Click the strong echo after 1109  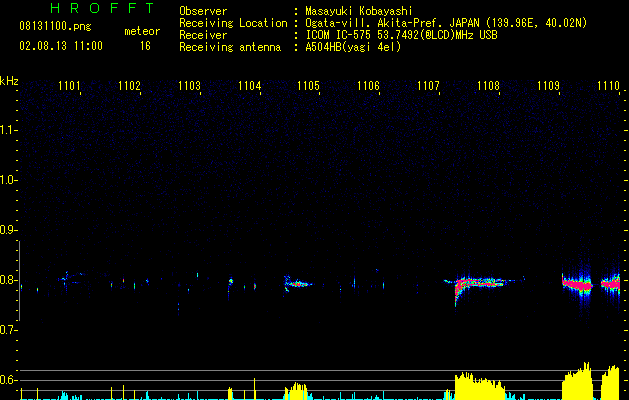[577, 285]
